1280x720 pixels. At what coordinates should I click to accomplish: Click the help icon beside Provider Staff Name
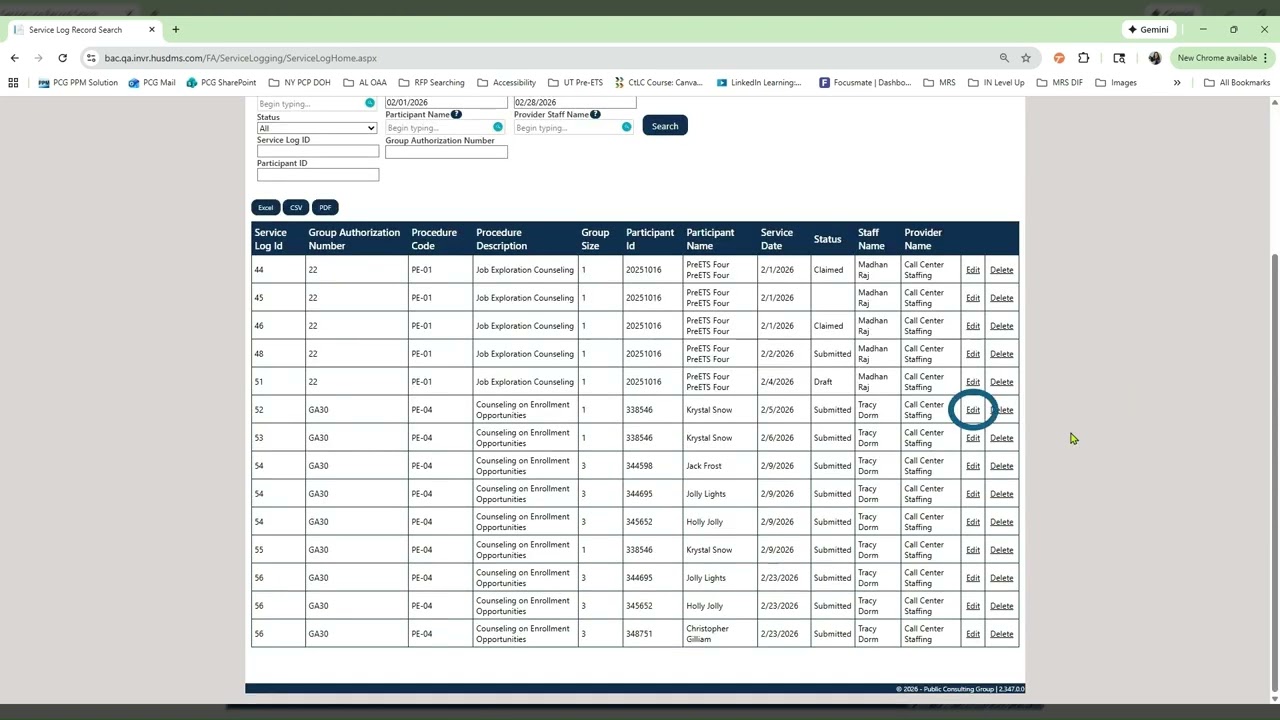pyautogui.click(x=595, y=114)
